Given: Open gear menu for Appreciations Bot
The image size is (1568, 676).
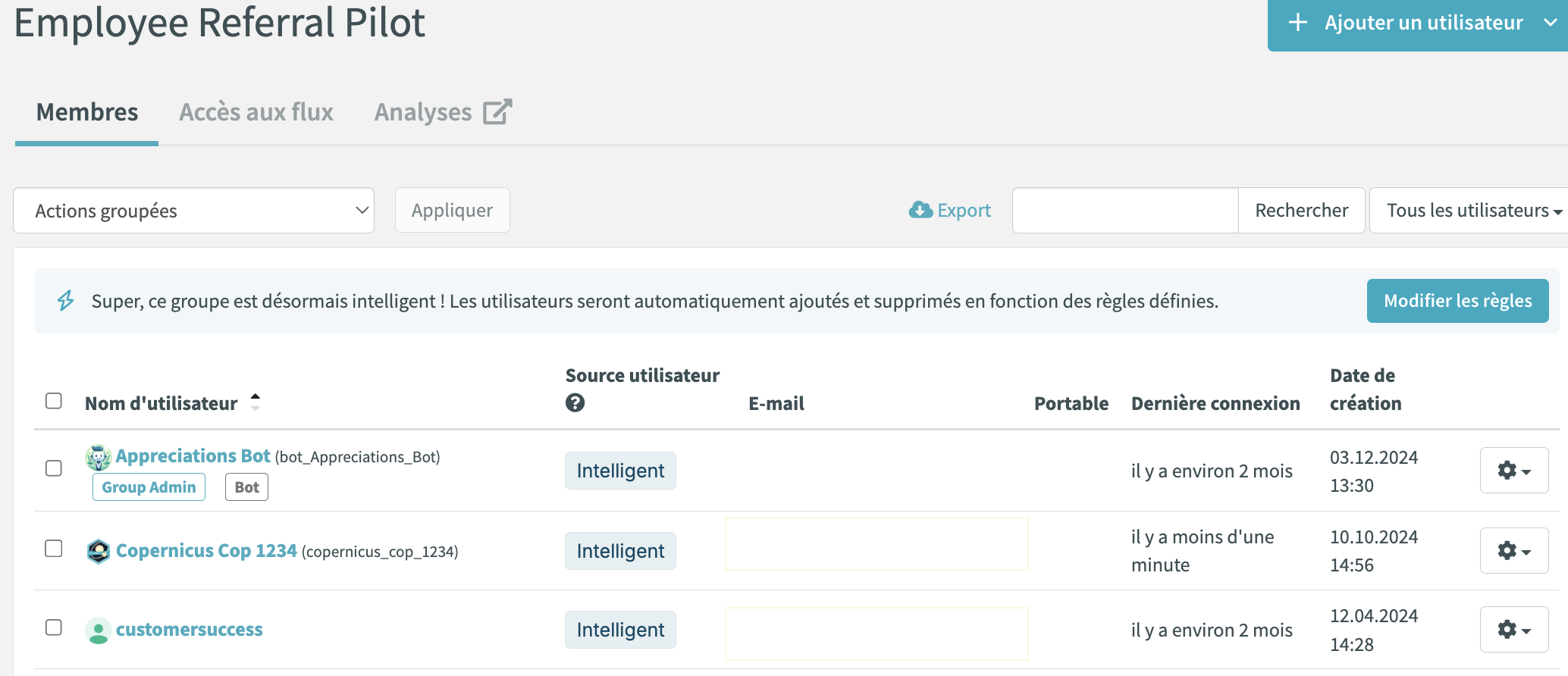Looking at the screenshot, I should (1513, 471).
